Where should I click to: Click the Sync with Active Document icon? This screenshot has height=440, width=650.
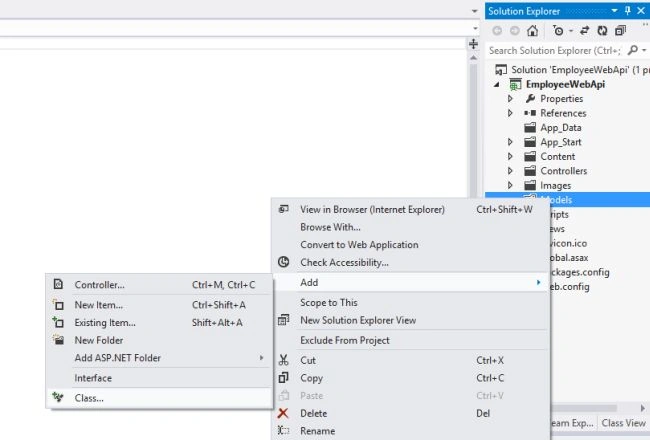click(585, 30)
